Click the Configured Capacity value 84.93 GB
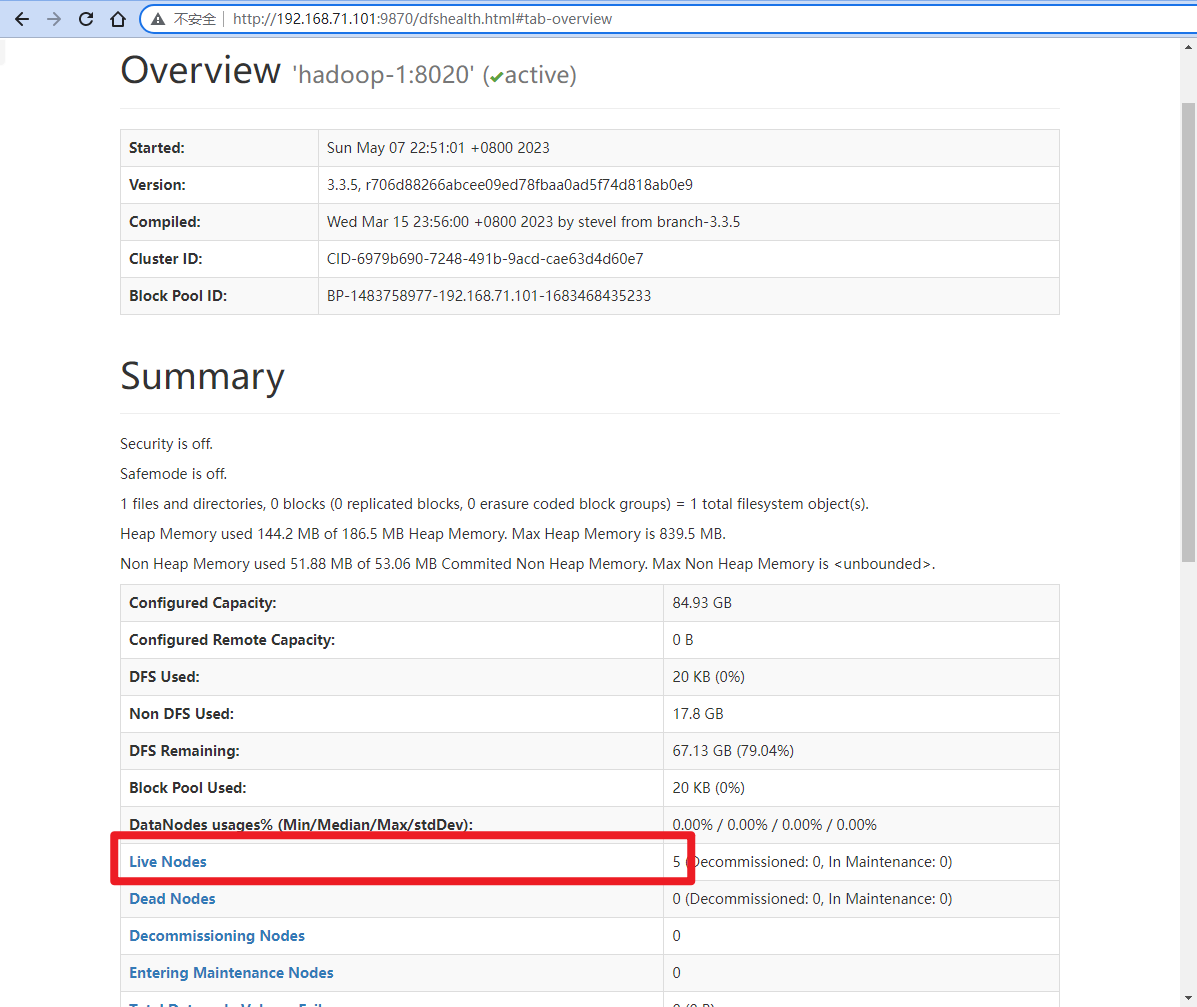 pos(702,602)
